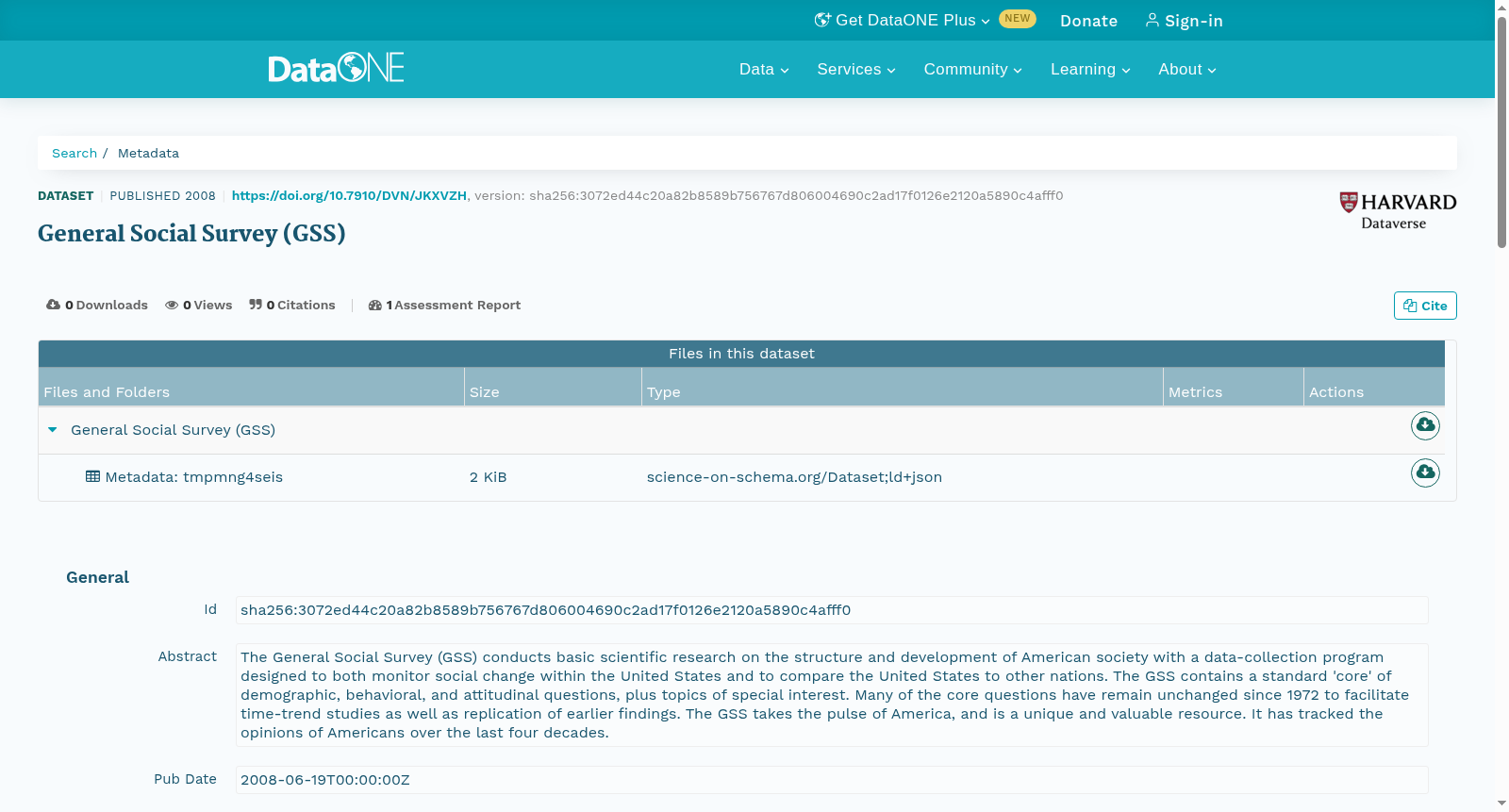Click the user icon beside Sign-in
1509x812 pixels.
click(1152, 20)
